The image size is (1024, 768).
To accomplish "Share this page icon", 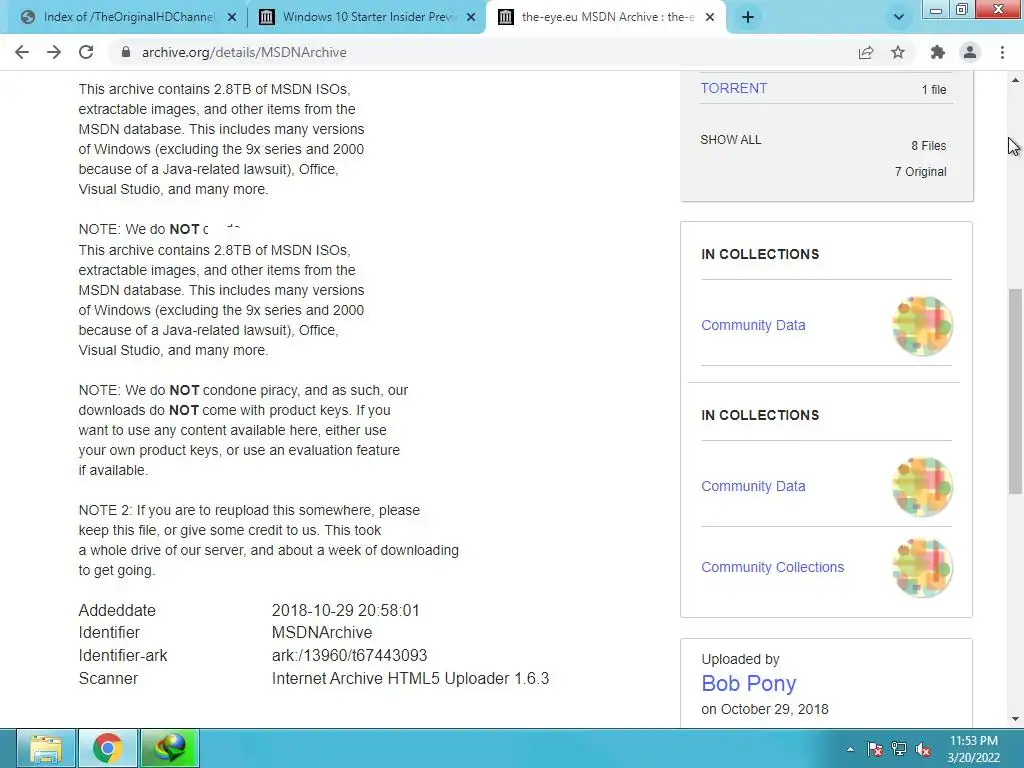I will click(x=866, y=52).
